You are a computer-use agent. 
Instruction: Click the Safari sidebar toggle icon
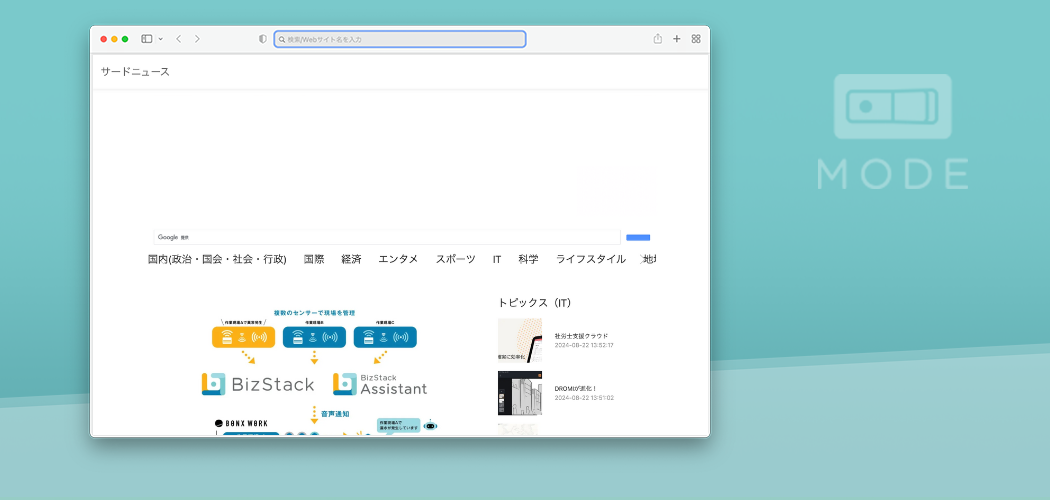pos(146,39)
